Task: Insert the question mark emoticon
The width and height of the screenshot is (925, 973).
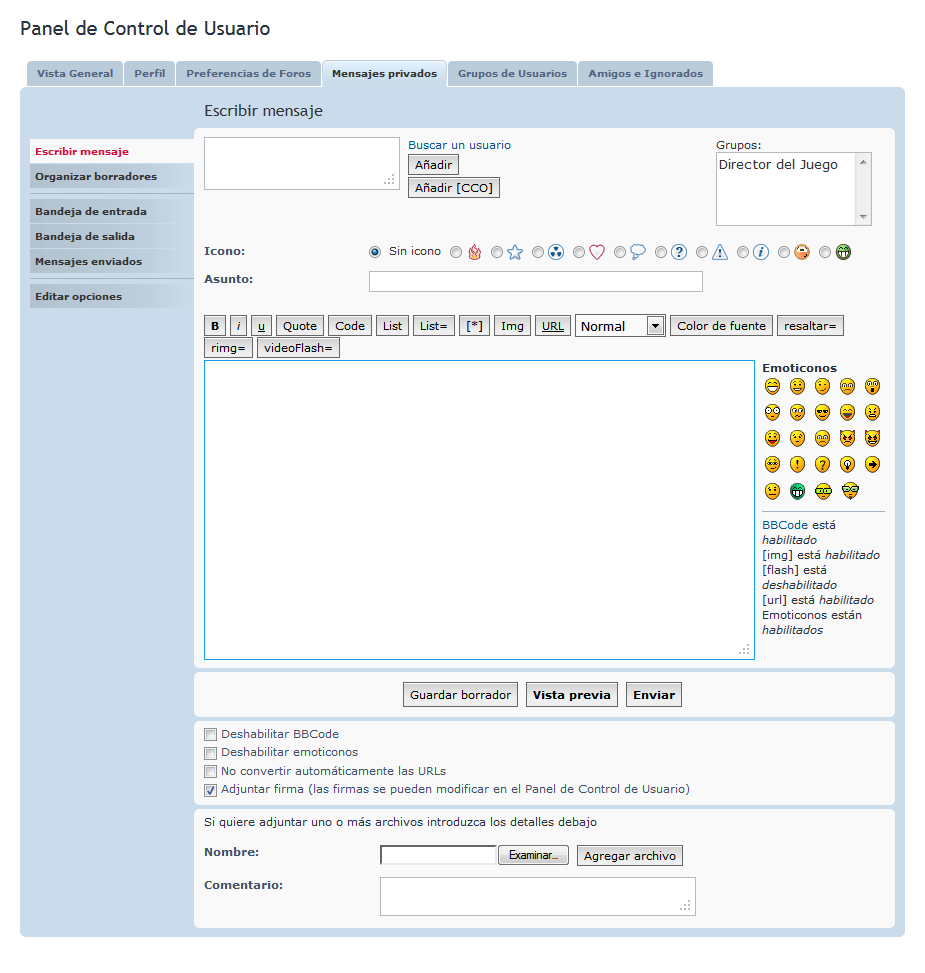Action: pos(822,464)
